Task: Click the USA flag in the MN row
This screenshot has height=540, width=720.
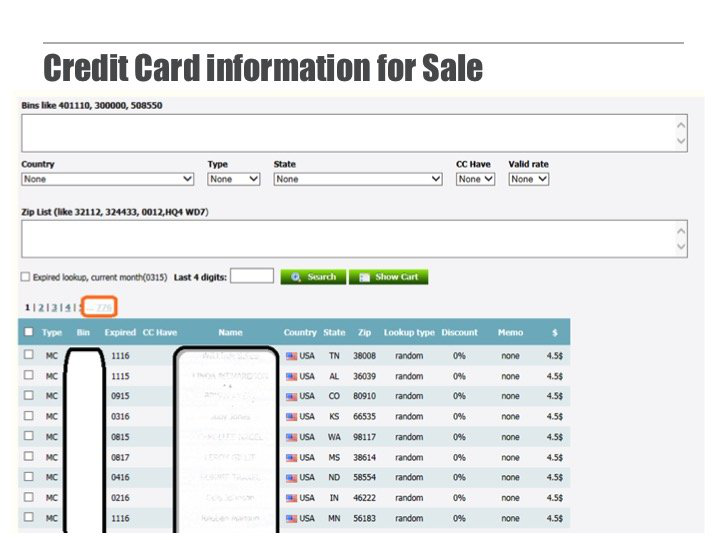Action: point(292,519)
